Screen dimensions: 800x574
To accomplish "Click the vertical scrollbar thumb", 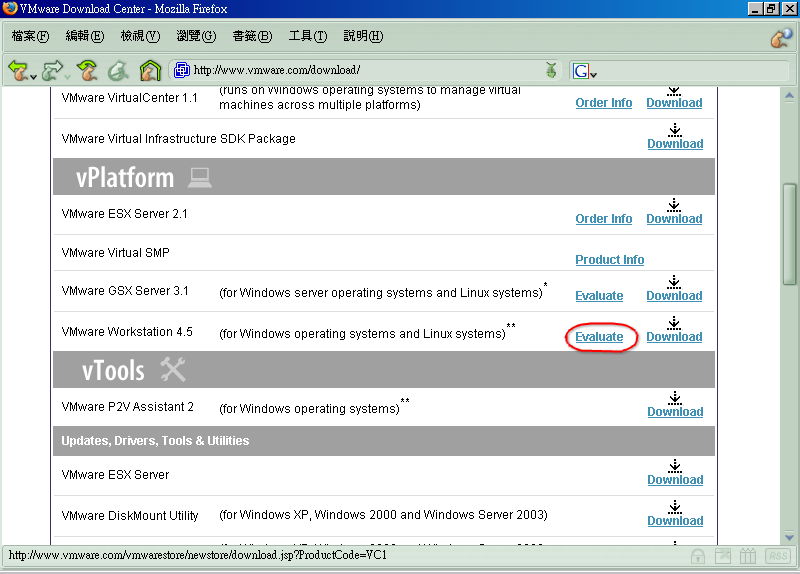I will [790, 230].
